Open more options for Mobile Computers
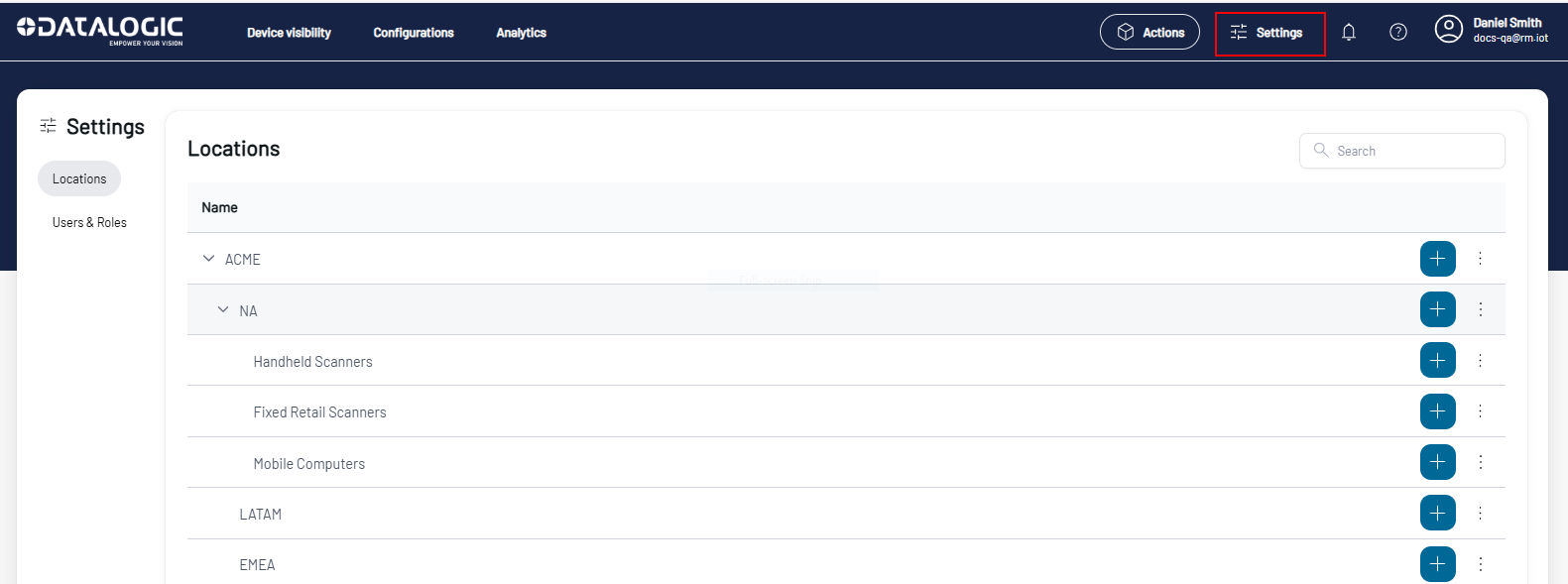 (1480, 462)
